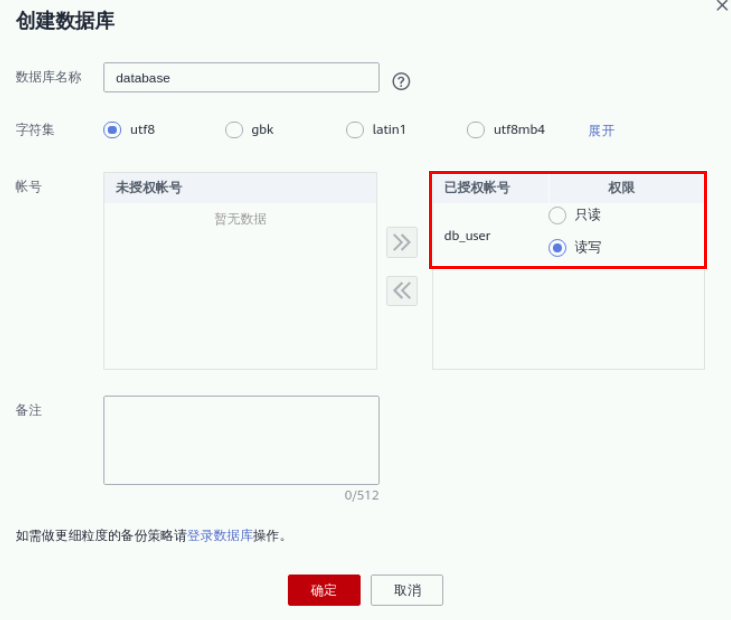Expand more charset options via 展开
The width and height of the screenshot is (731, 620).
pos(601,131)
